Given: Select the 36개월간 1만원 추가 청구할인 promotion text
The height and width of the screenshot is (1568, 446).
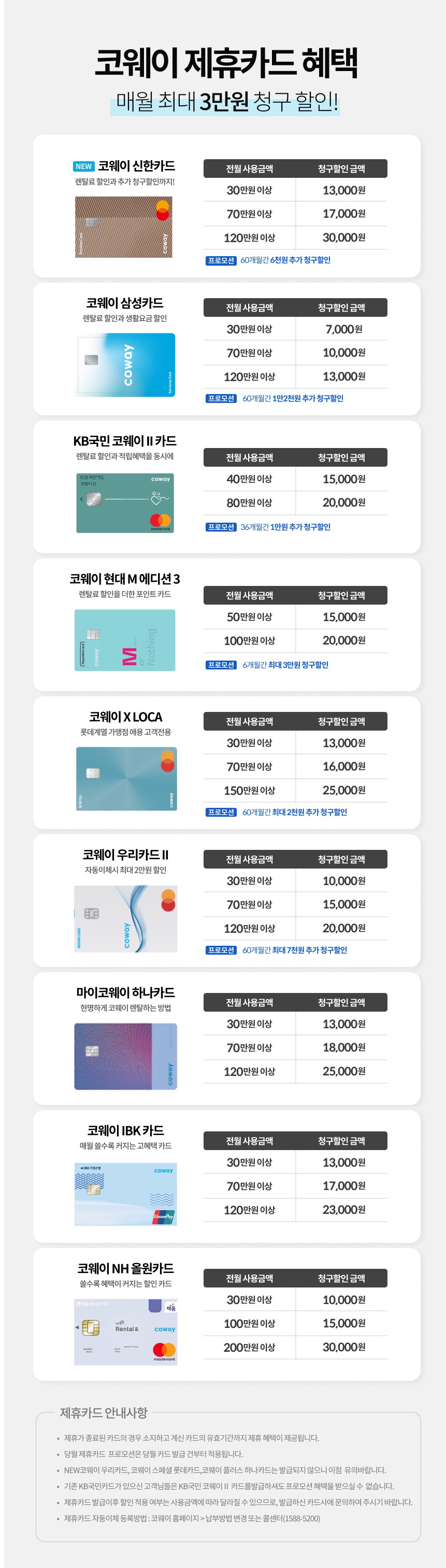Looking at the screenshot, I should tap(285, 527).
